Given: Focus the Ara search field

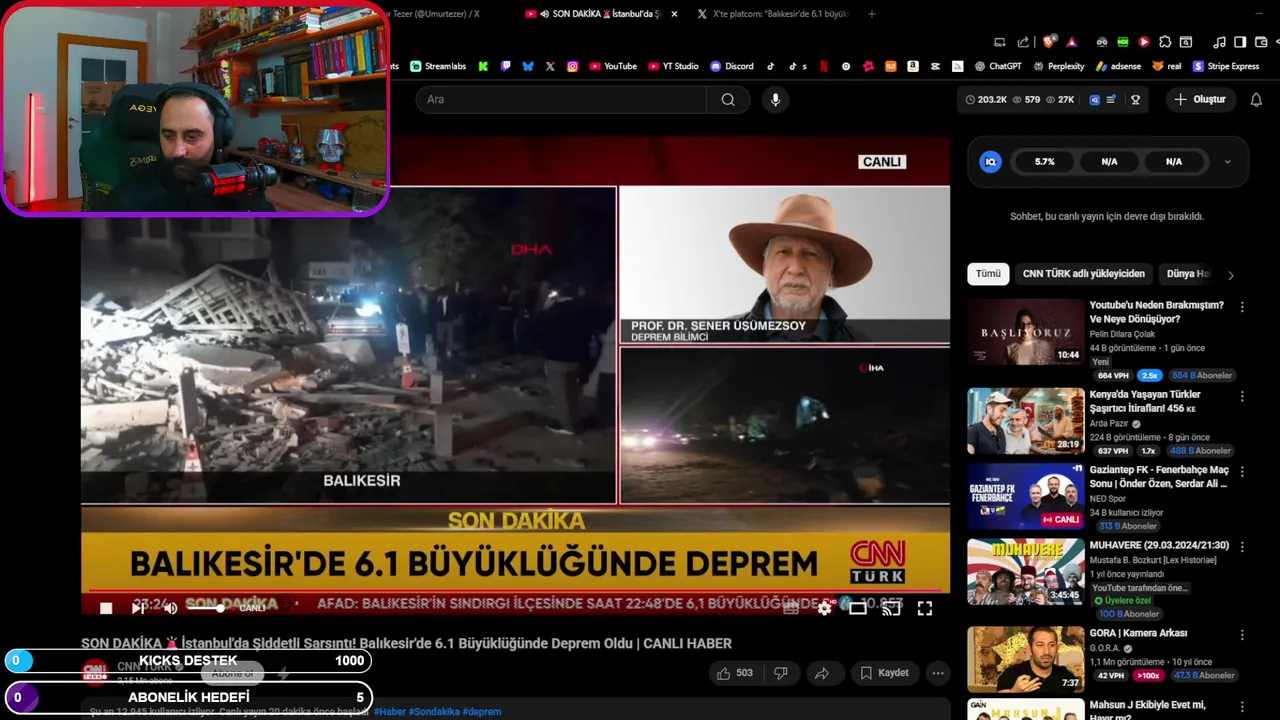Looking at the screenshot, I should 561,99.
